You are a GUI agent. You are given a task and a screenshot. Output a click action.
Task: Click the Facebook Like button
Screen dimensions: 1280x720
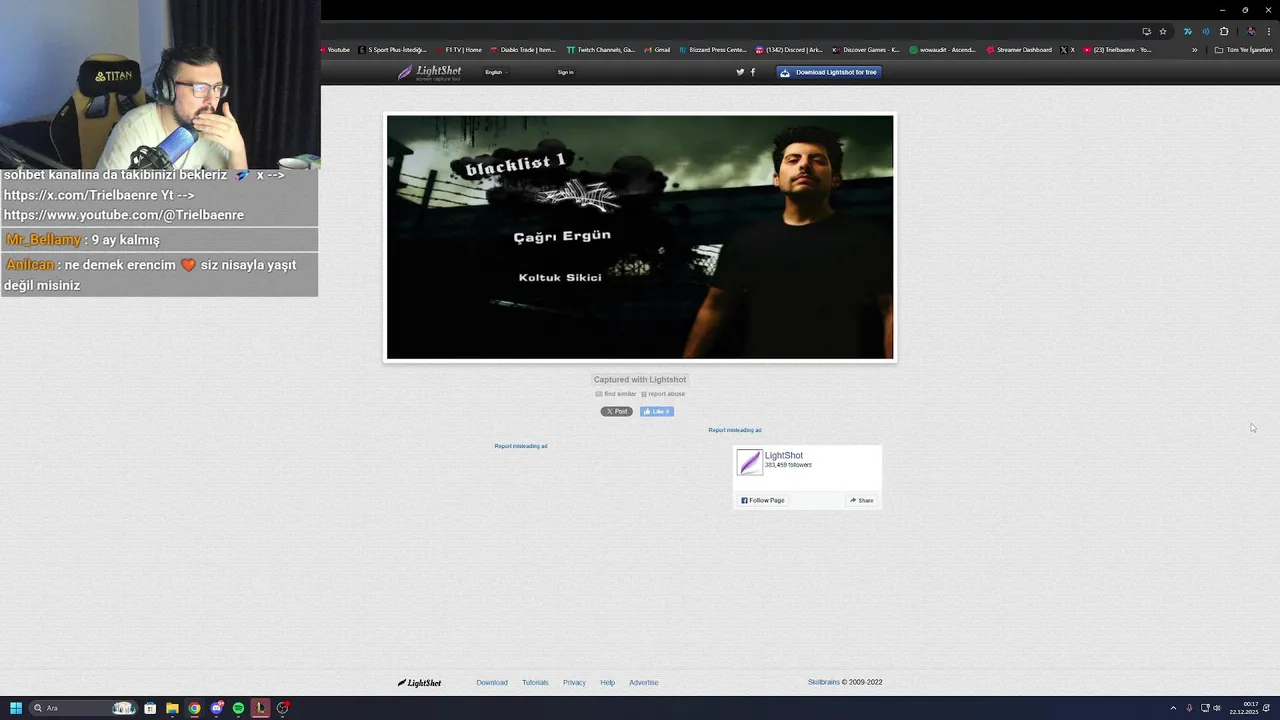(657, 411)
